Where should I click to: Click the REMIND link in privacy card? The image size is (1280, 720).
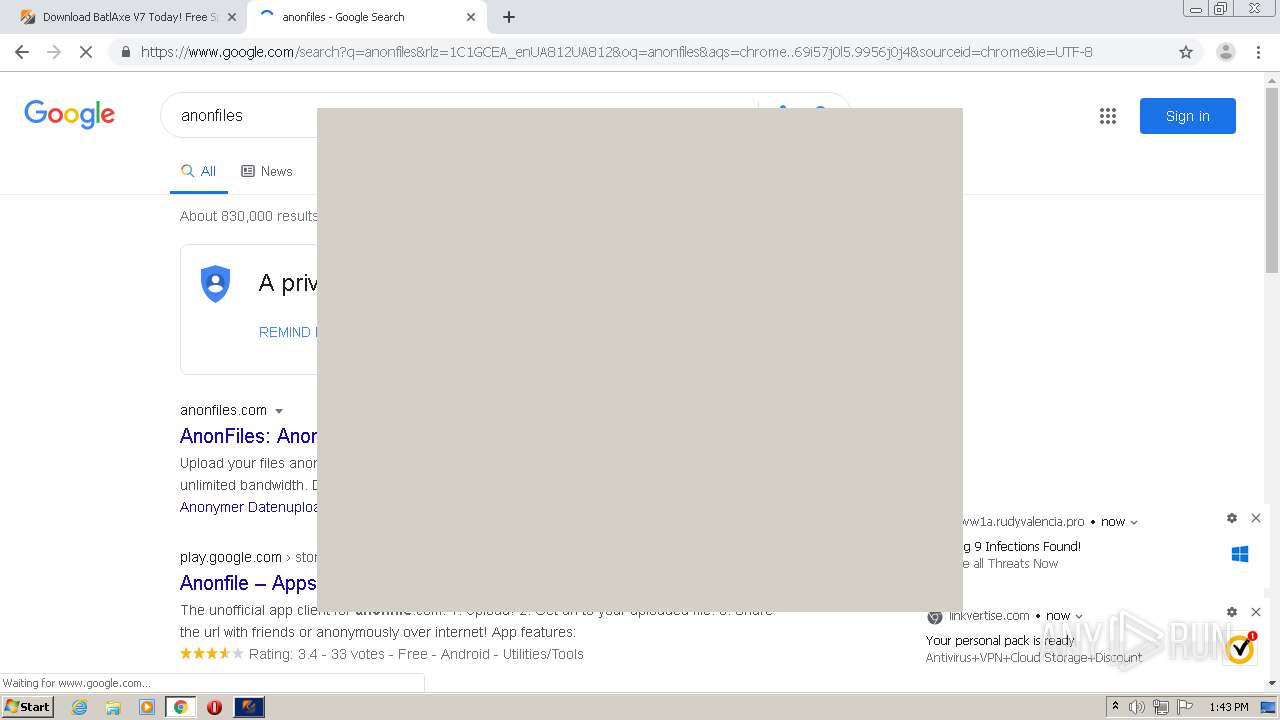288,332
